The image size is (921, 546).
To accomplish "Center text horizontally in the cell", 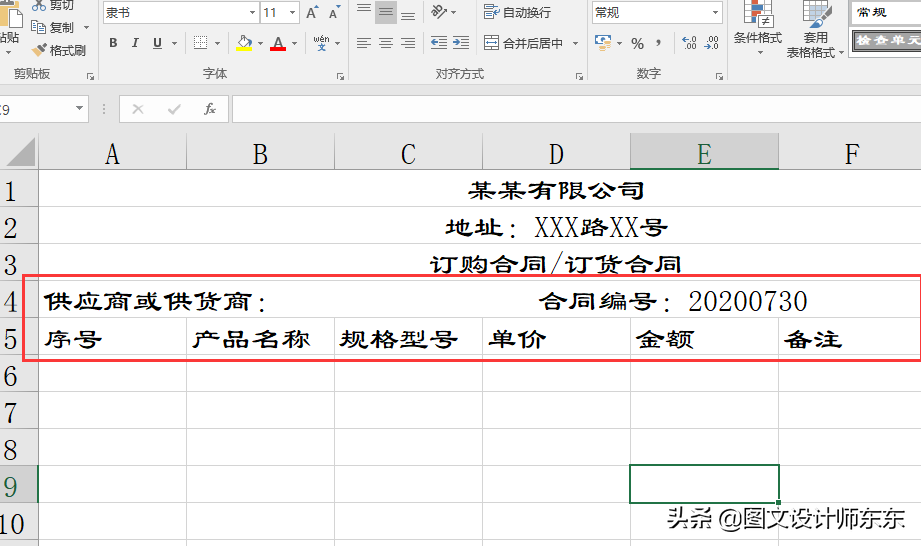I will tap(386, 43).
